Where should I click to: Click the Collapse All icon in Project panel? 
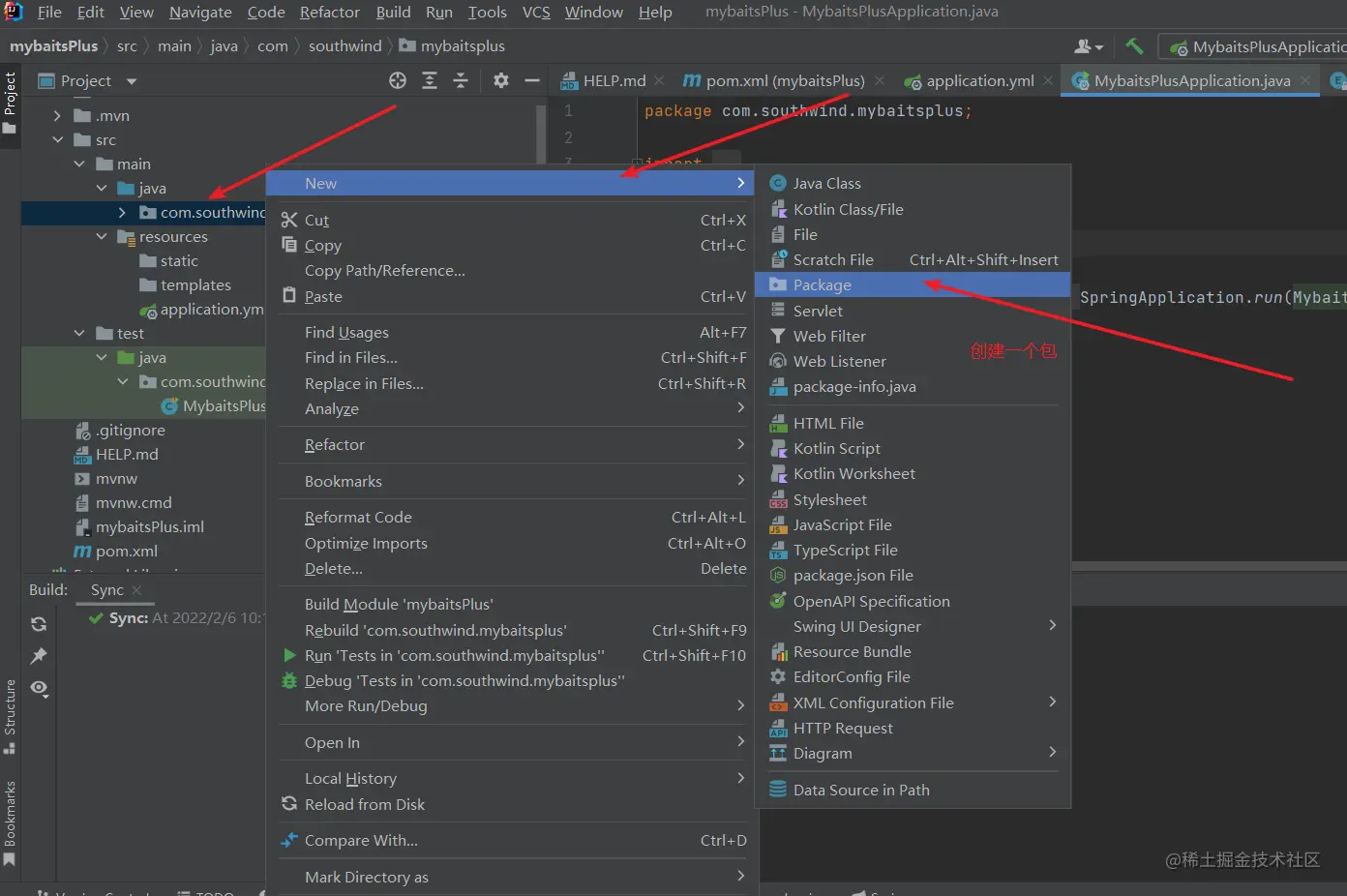point(461,81)
